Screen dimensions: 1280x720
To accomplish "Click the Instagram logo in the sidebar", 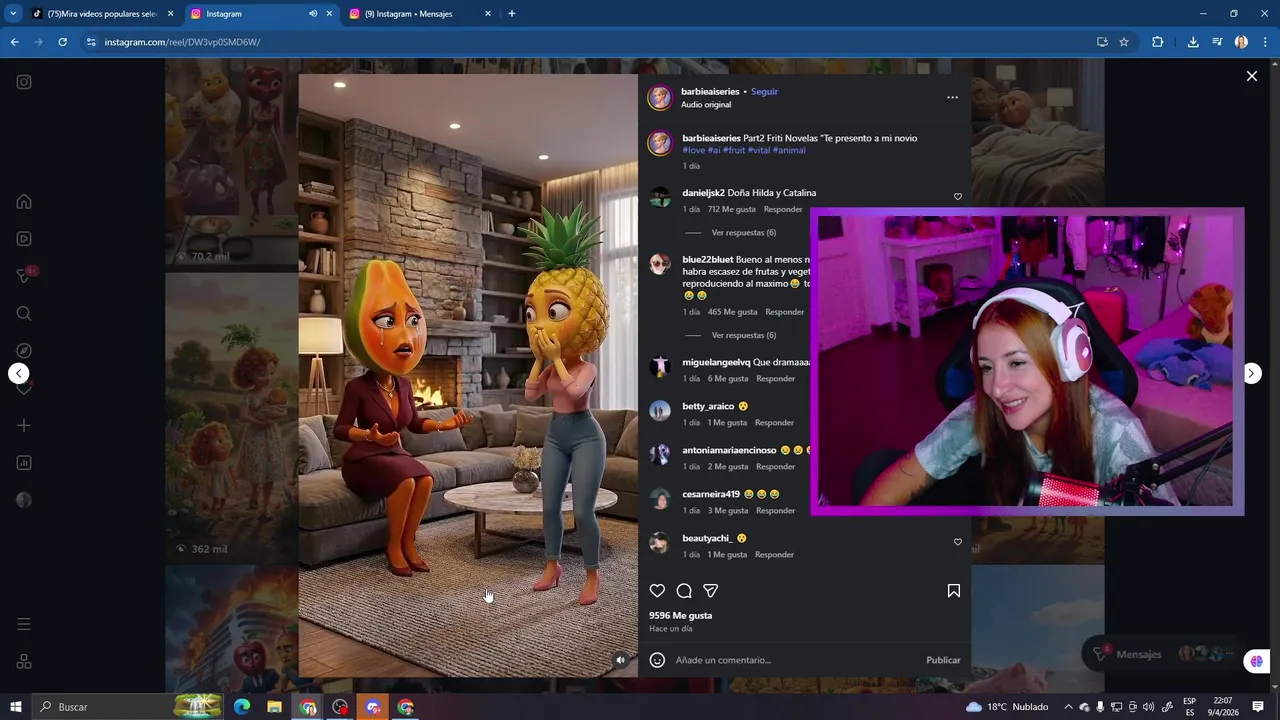I will tap(24, 82).
